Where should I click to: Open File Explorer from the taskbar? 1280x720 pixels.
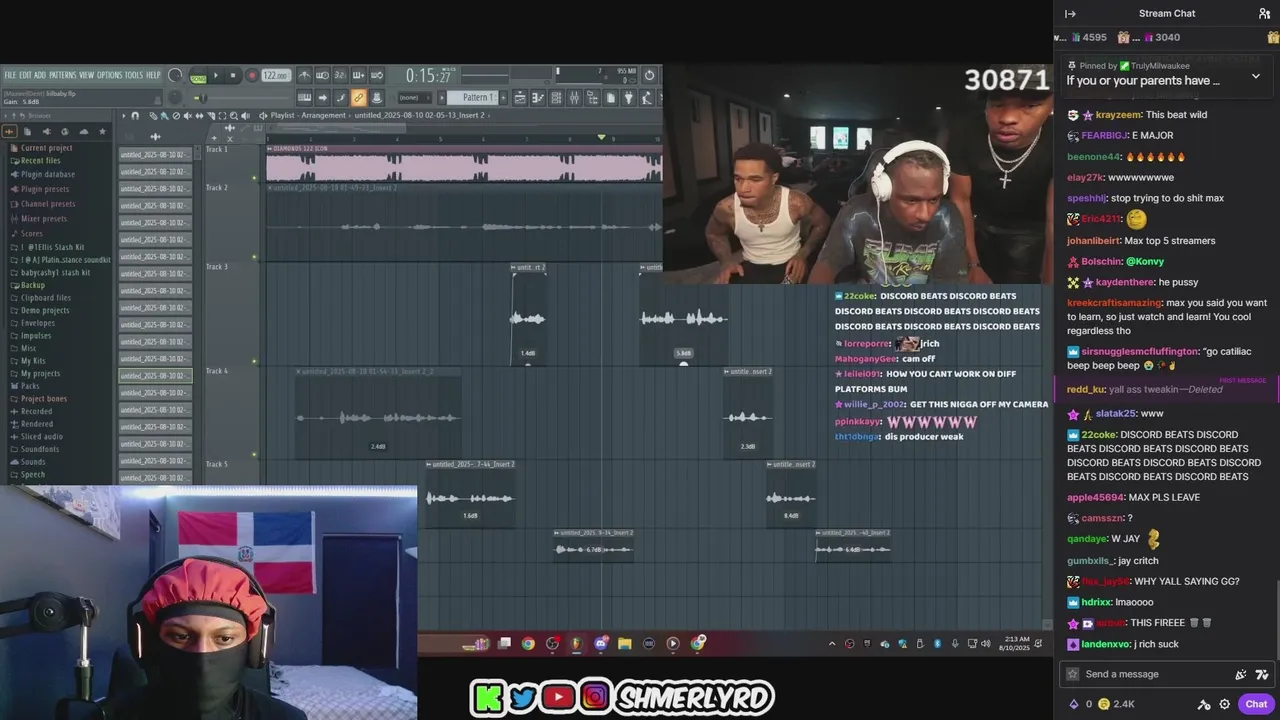tap(625, 644)
